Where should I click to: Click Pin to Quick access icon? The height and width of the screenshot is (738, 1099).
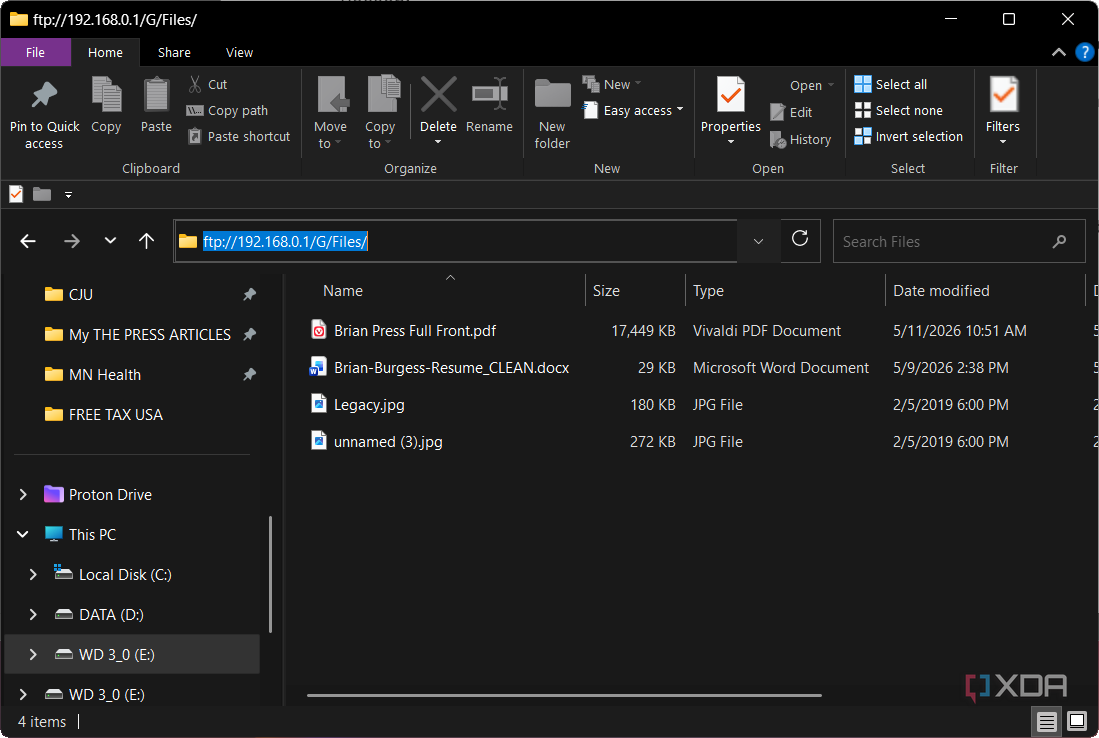[44, 96]
